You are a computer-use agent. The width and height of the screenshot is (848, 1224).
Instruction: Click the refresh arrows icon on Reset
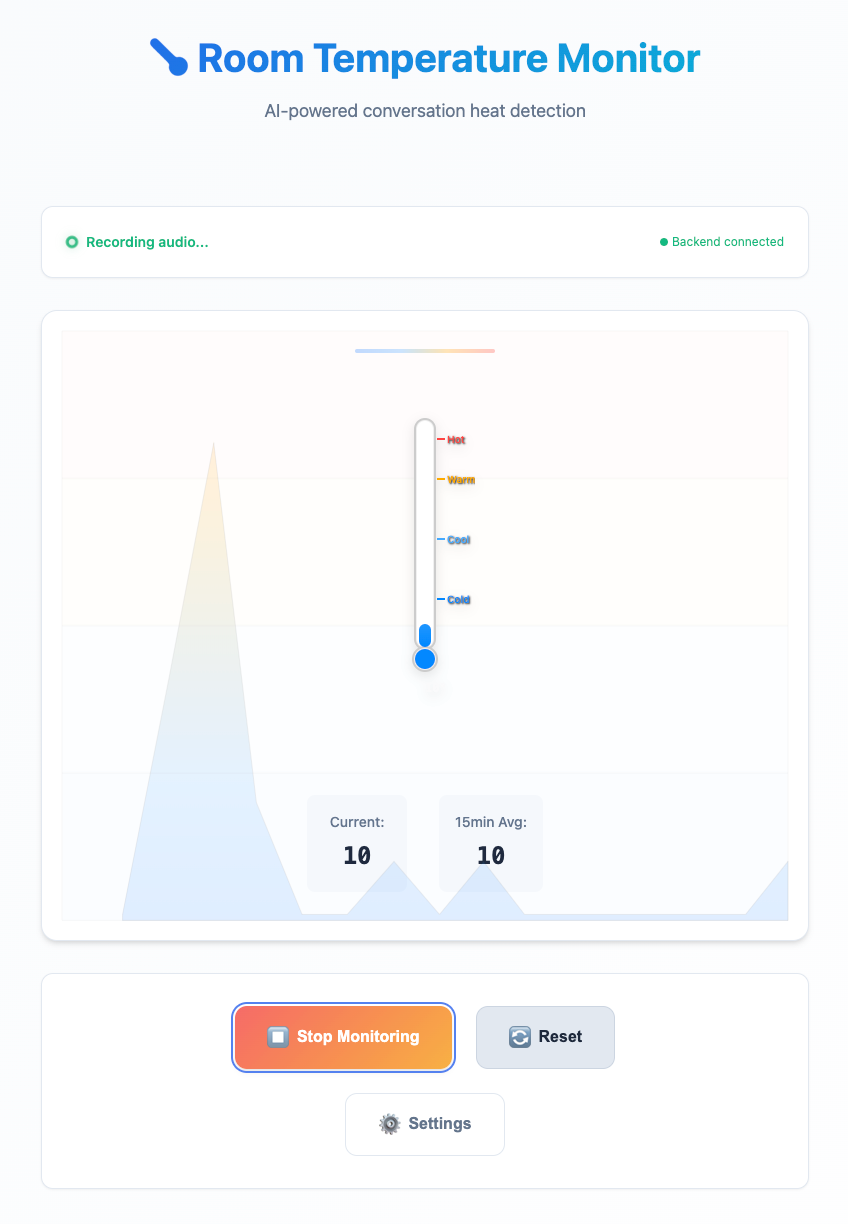(x=520, y=1037)
